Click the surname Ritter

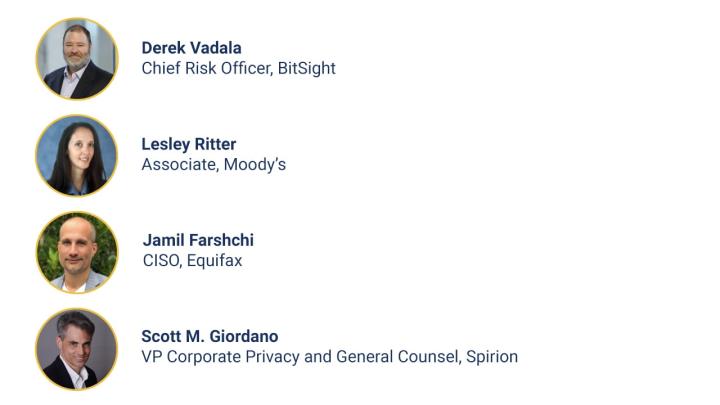217,144
